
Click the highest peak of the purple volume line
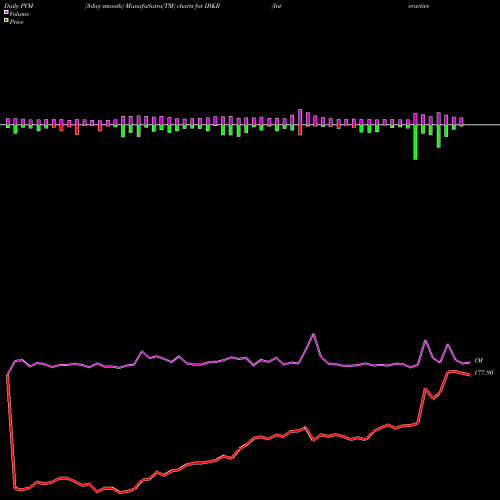click(x=313, y=334)
